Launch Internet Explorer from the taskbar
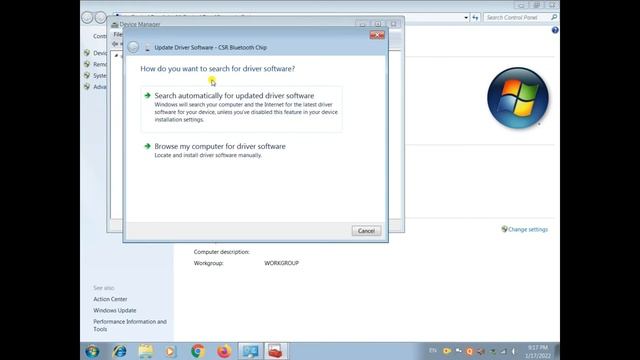This screenshot has width=640, height=360. [119, 351]
